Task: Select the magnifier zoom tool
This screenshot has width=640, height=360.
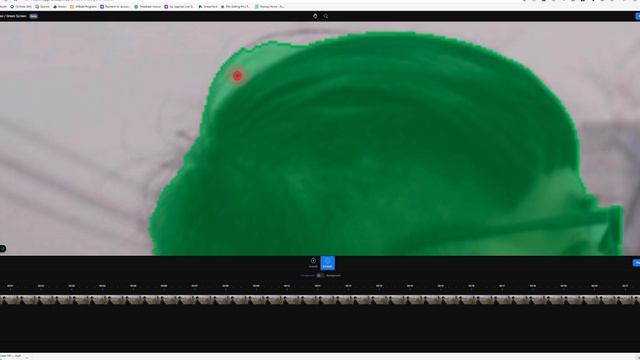Action: 326,16
